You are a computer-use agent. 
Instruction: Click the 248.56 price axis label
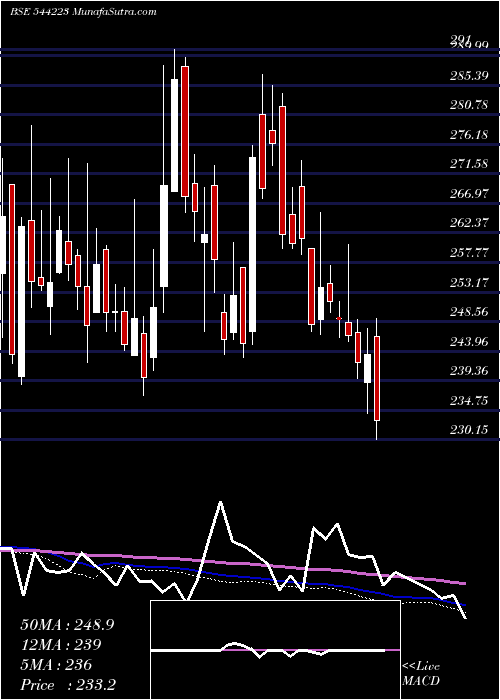[468, 312]
